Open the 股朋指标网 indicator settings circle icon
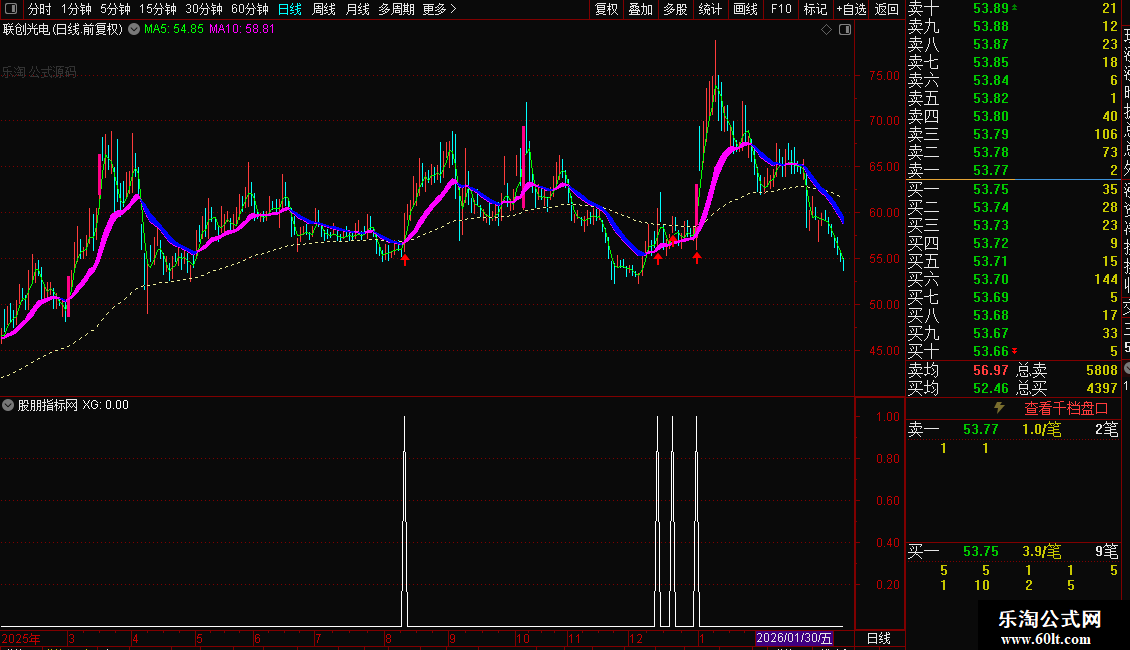1130x650 pixels. click(x=8, y=405)
